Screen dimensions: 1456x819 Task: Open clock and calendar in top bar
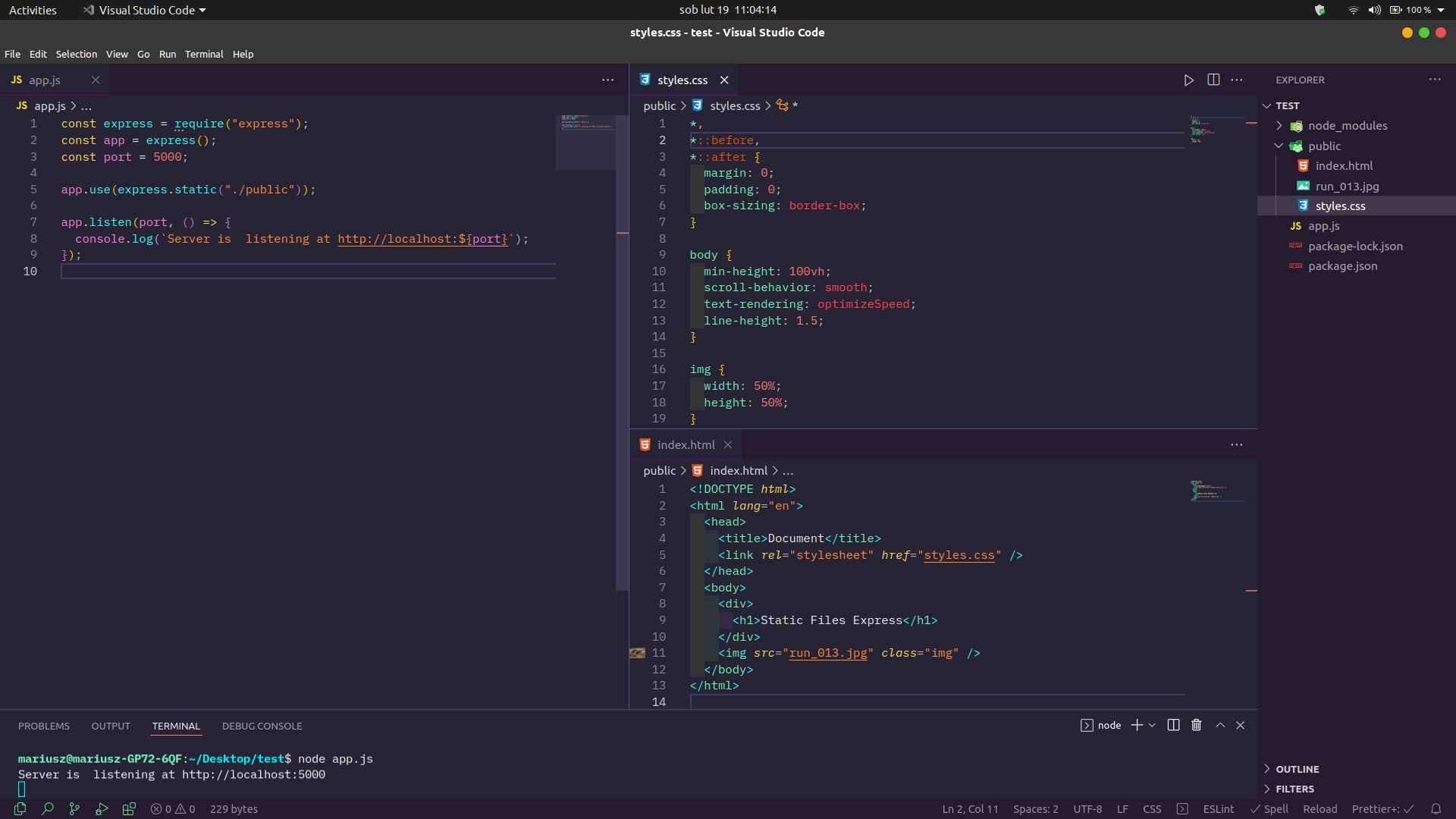(728, 10)
